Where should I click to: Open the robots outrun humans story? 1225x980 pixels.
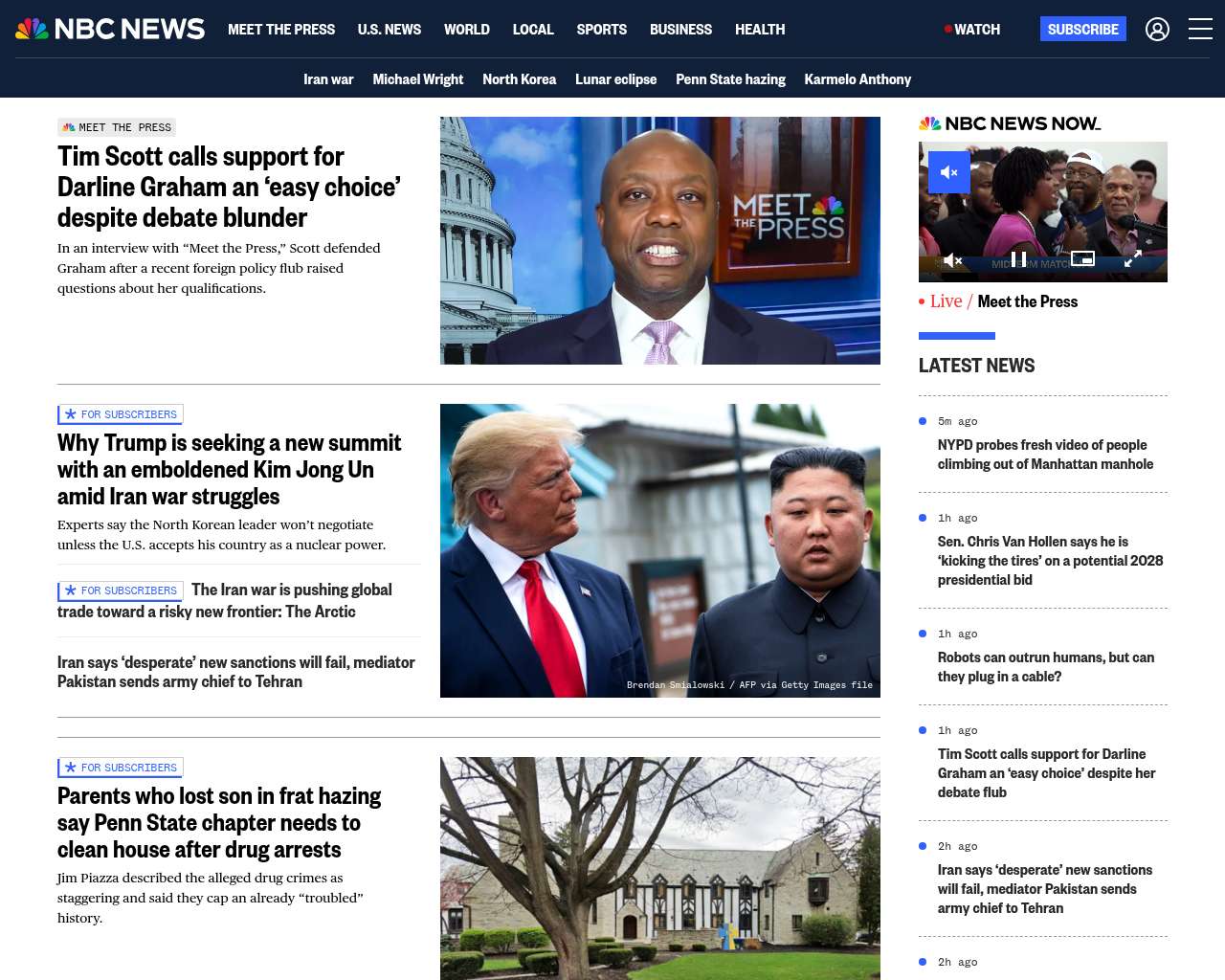click(1046, 667)
